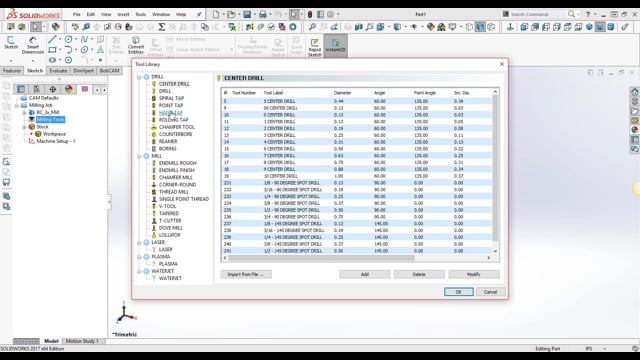This screenshot has width=640, height=360.
Task: Click the Add button in Tool Library
Action: coord(364,274)
